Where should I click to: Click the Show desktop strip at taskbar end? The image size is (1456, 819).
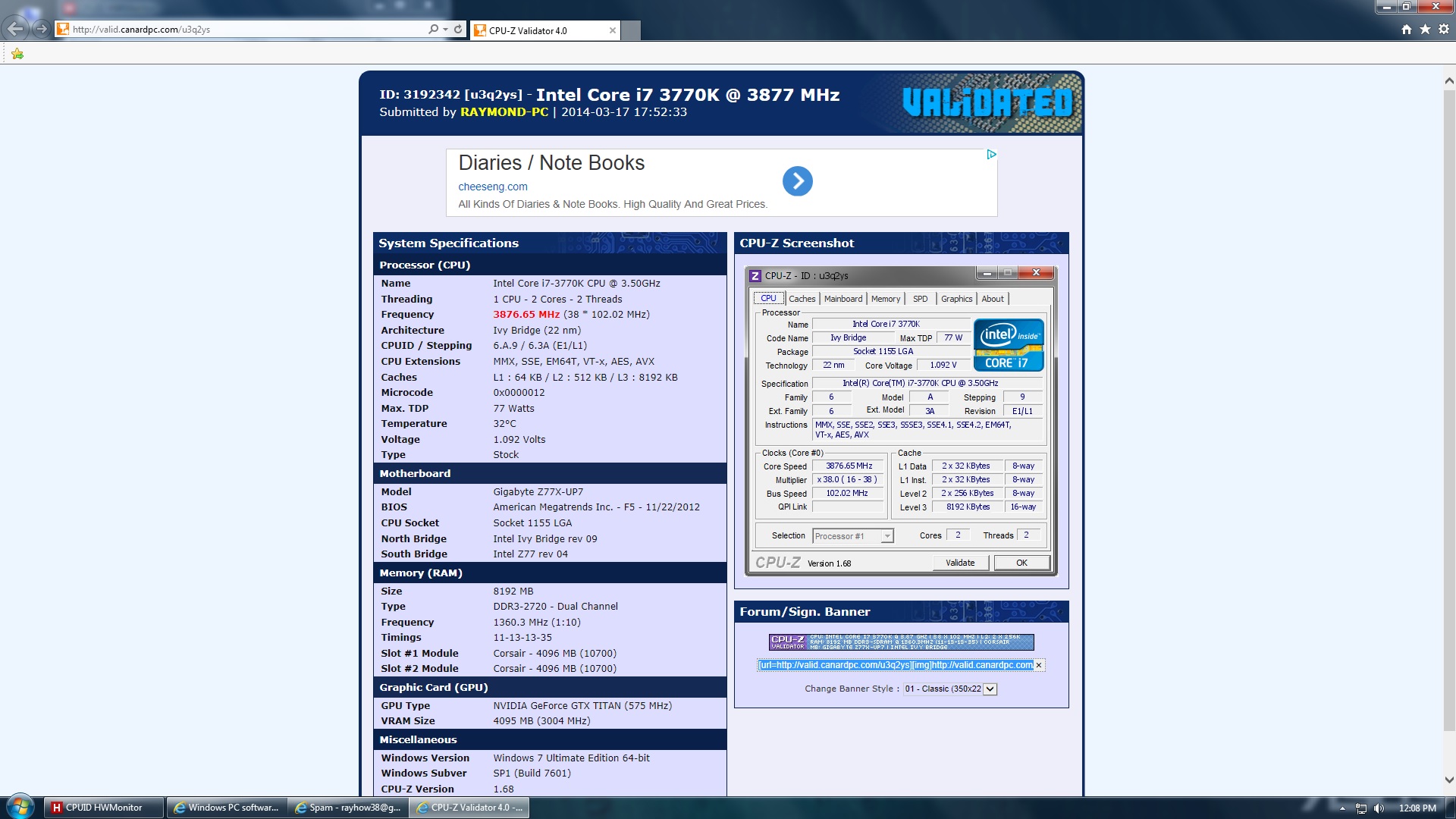pyautogui.click(x=1450, y=808)
